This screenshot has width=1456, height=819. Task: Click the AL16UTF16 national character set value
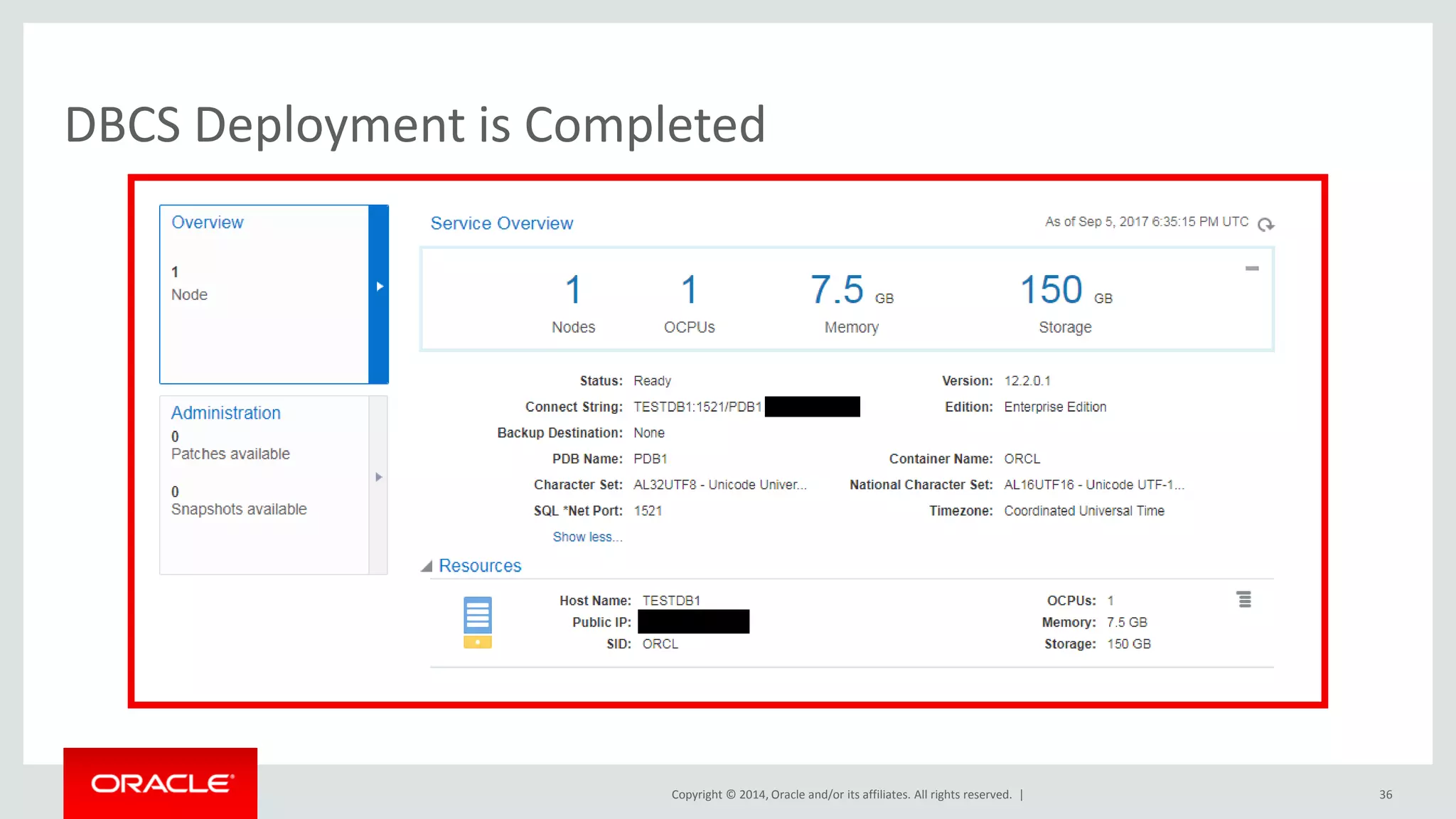[1094, 485]
